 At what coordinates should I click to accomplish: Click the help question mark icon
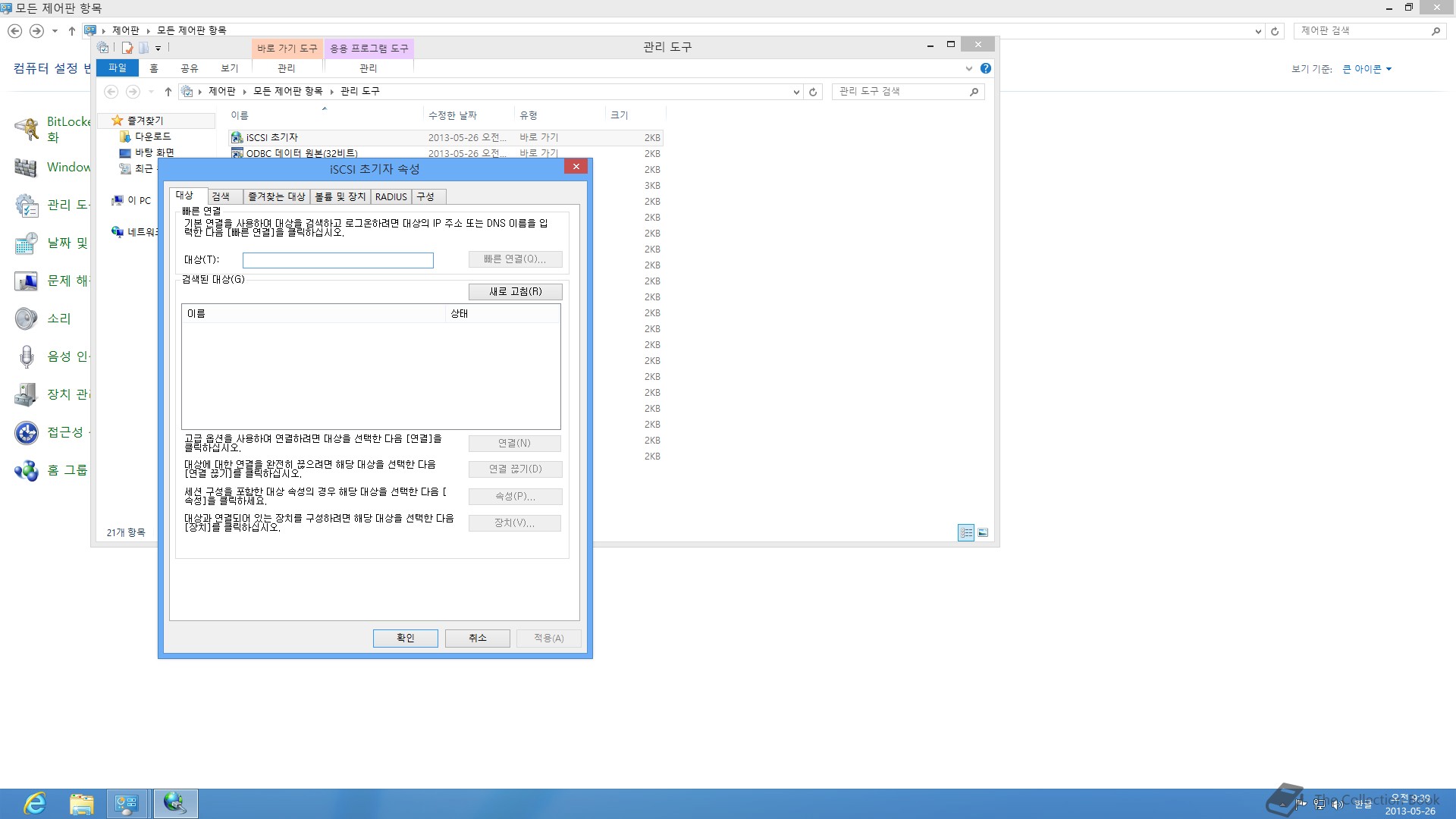986,68
